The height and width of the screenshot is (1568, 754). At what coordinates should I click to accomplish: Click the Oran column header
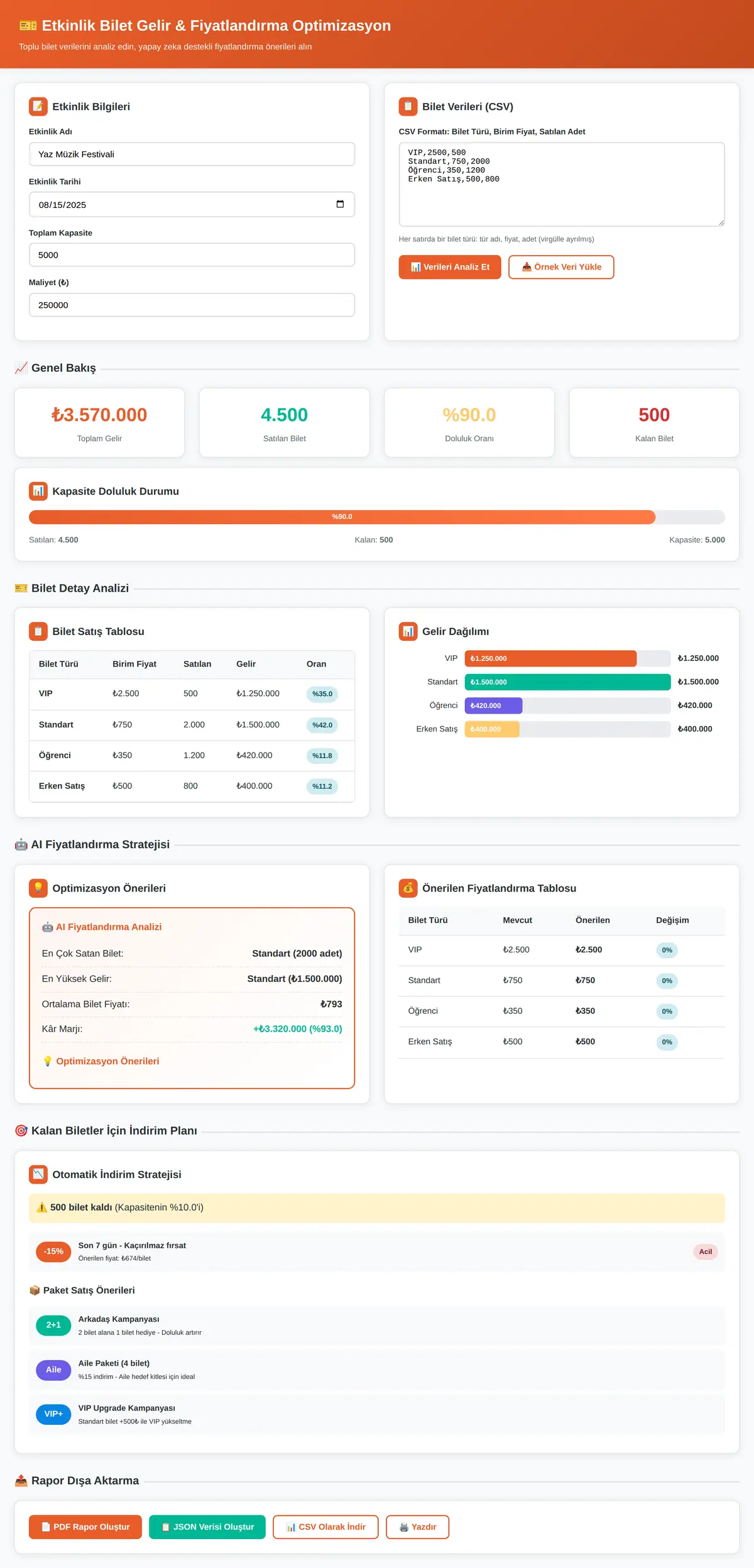point(316,664)
